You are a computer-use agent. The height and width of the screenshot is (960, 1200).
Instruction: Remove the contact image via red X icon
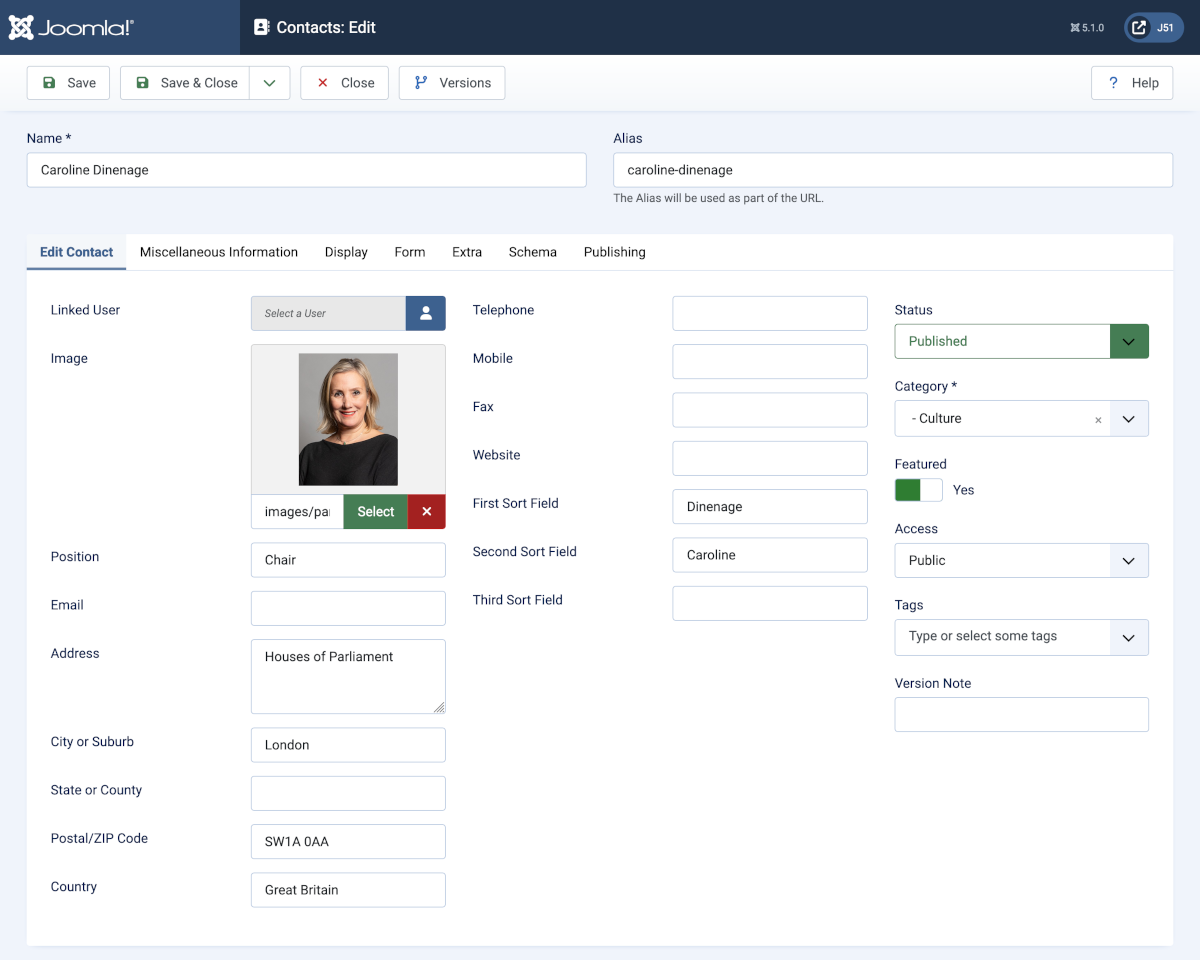click(x=426, y=511)
